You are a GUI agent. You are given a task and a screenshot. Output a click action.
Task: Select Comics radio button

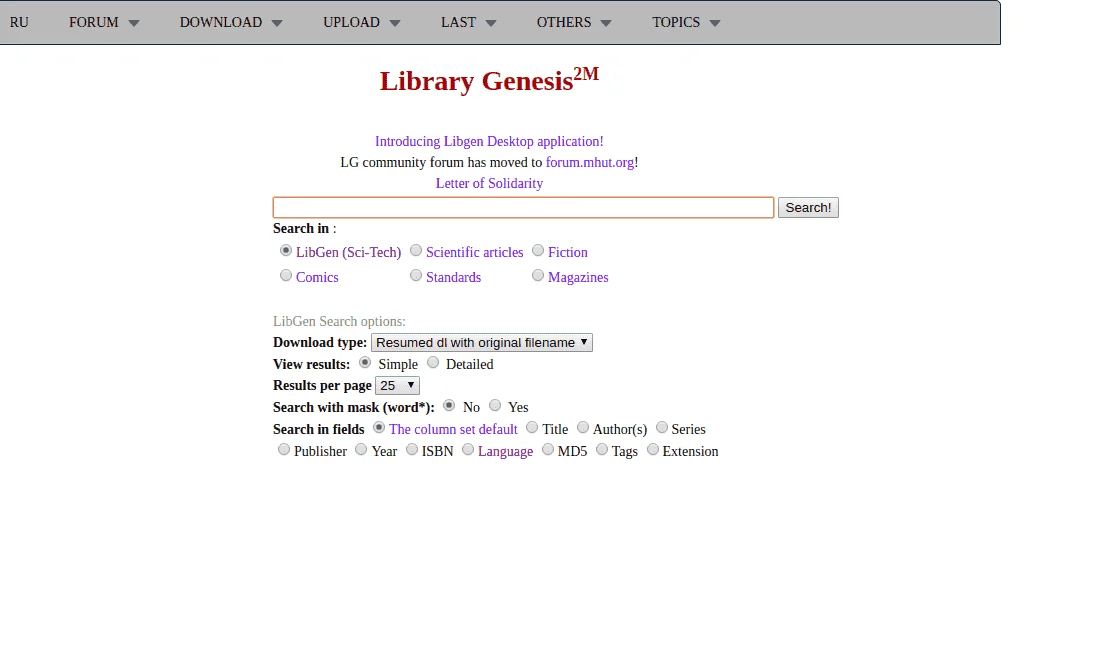point(285,276)
